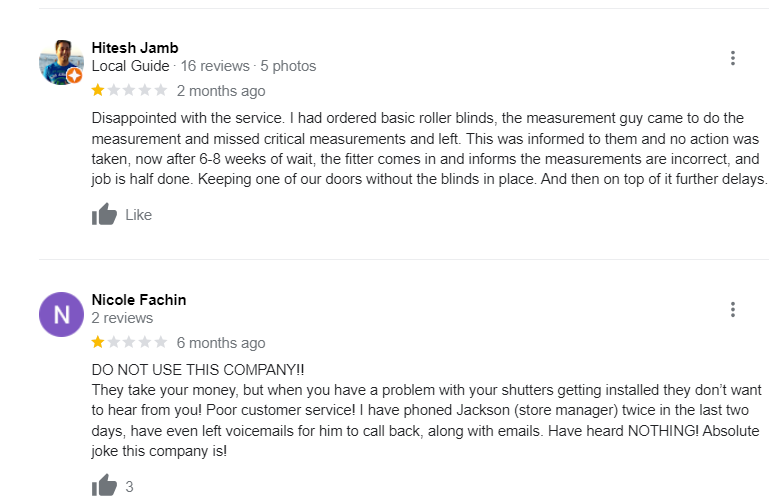Open Hitesh Jamb's profile name link
The height and width of the screenshot is (502, 782).
[x=135, y=47]
